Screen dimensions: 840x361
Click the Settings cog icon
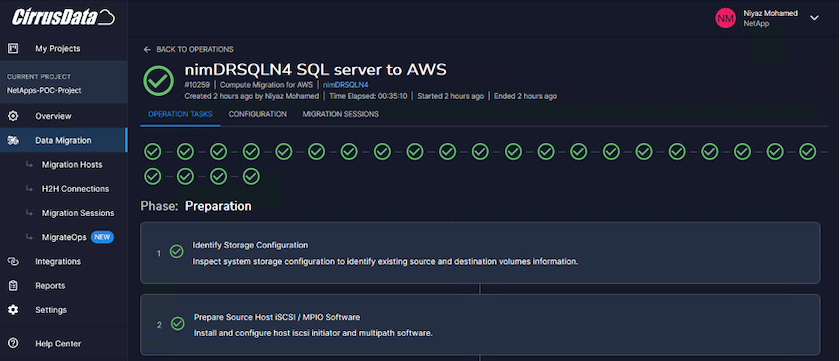13,310
